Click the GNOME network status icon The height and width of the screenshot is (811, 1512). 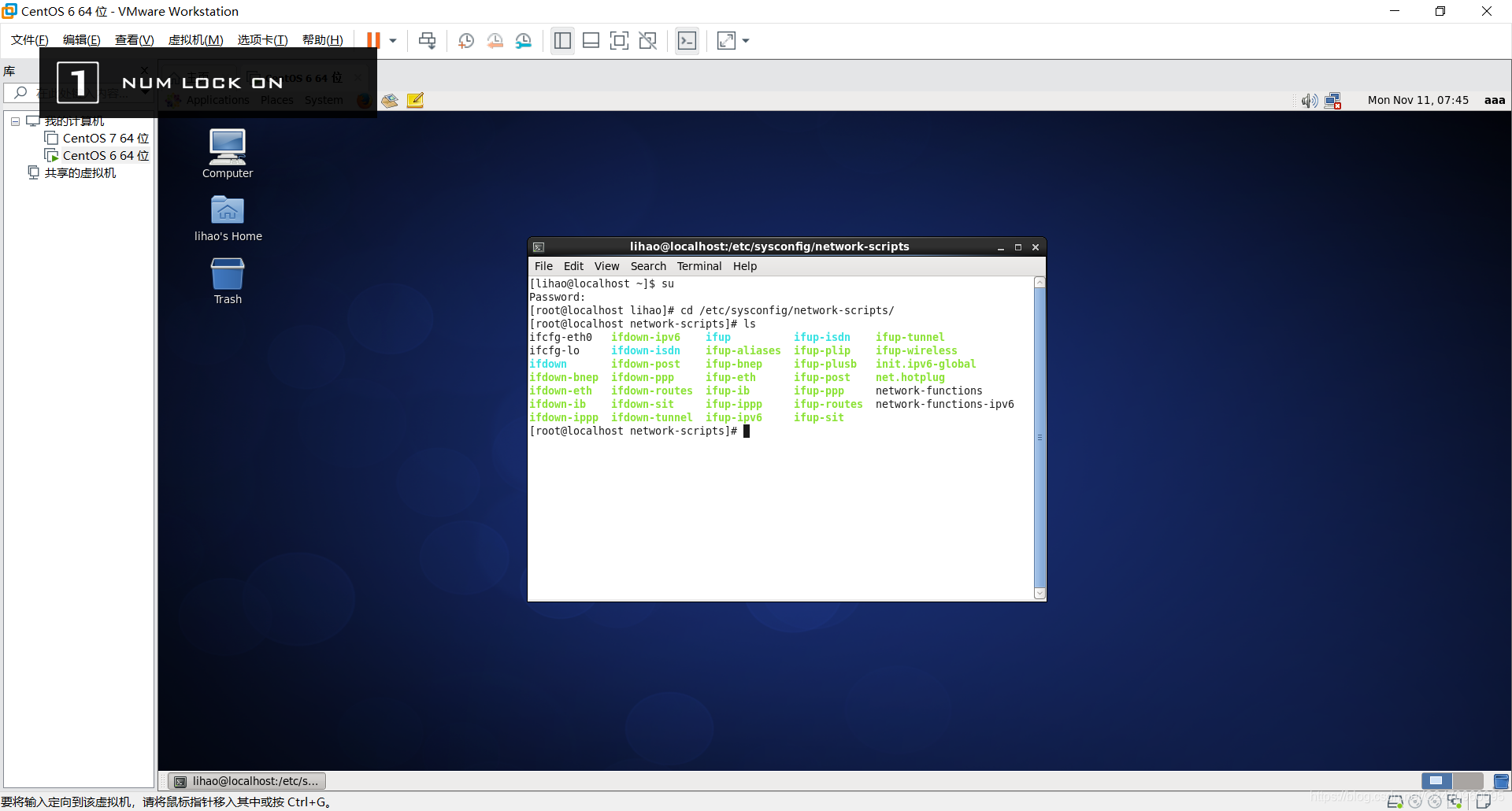click(1332, 100)
